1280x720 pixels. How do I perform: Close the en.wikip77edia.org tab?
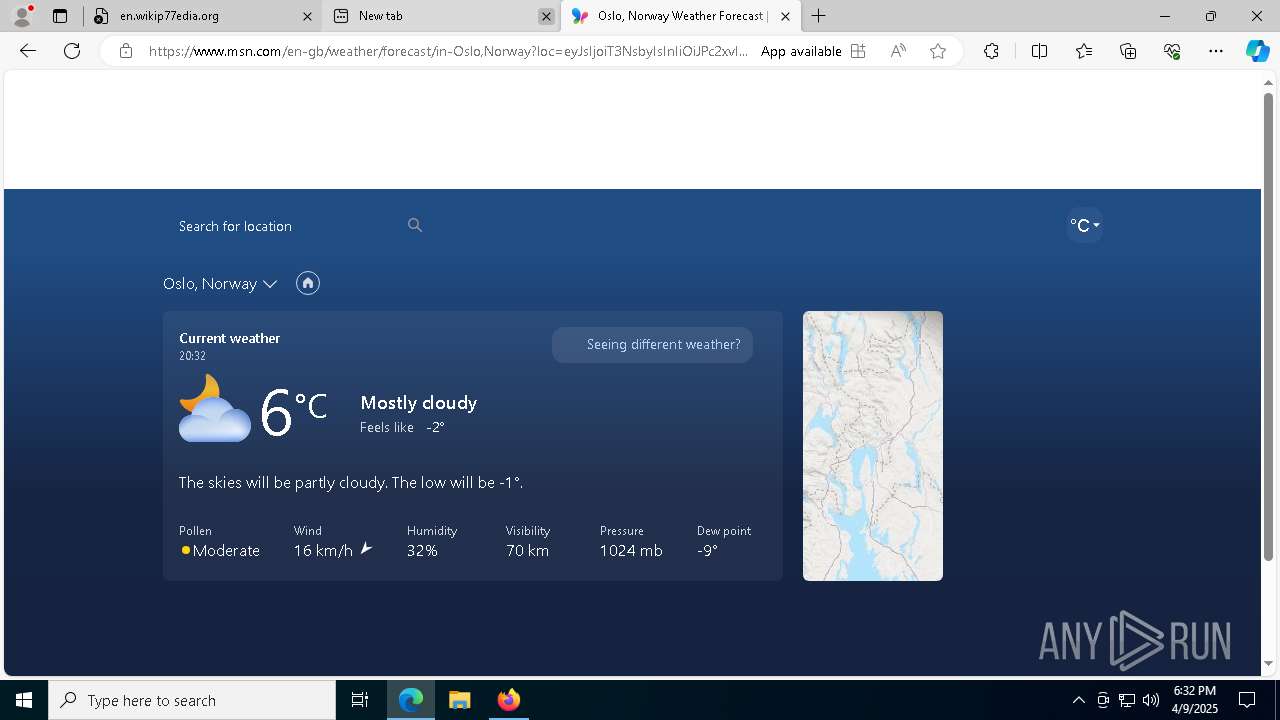coord(307,16)
